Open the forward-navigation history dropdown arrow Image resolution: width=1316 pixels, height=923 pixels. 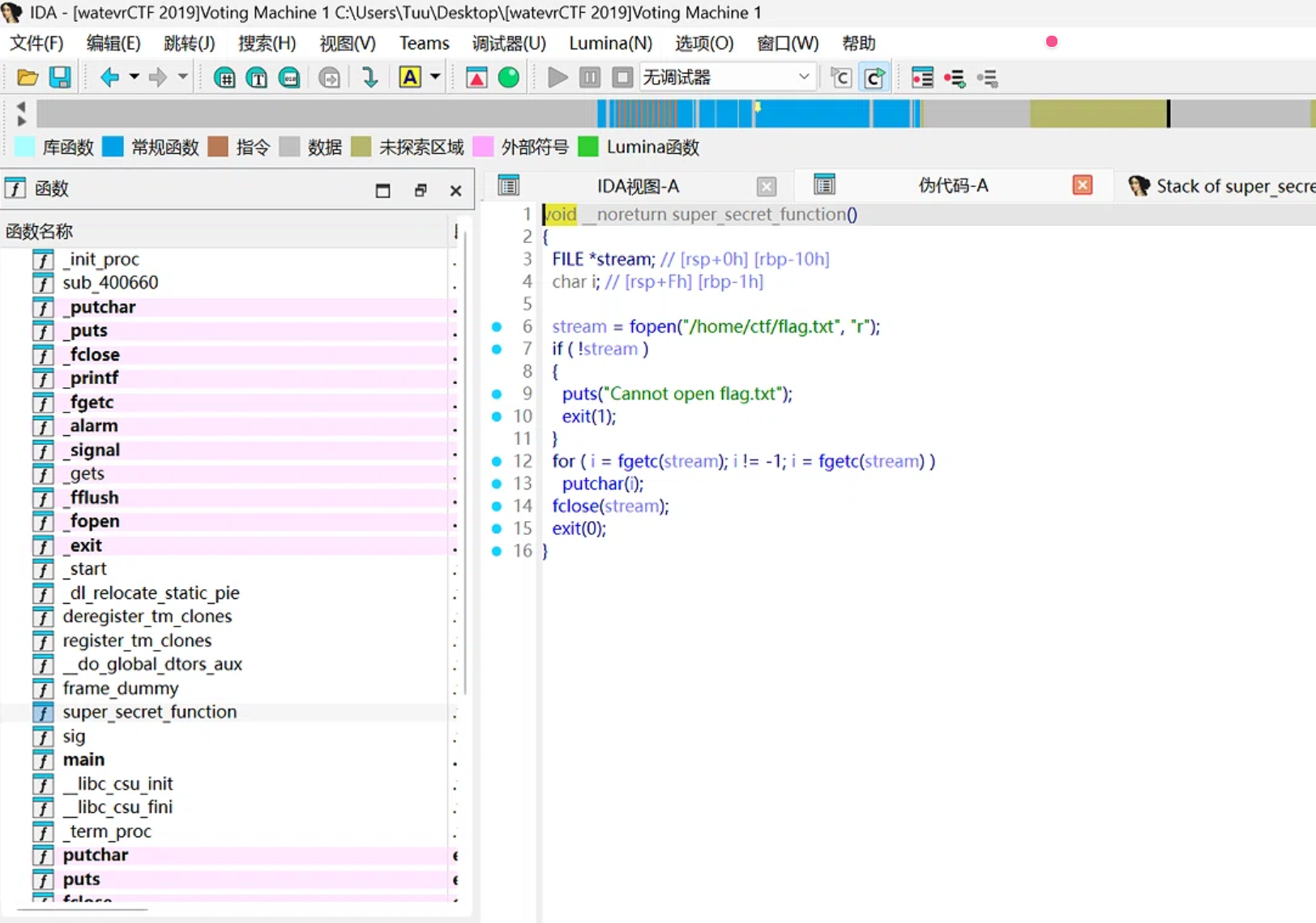coord(183,78)
